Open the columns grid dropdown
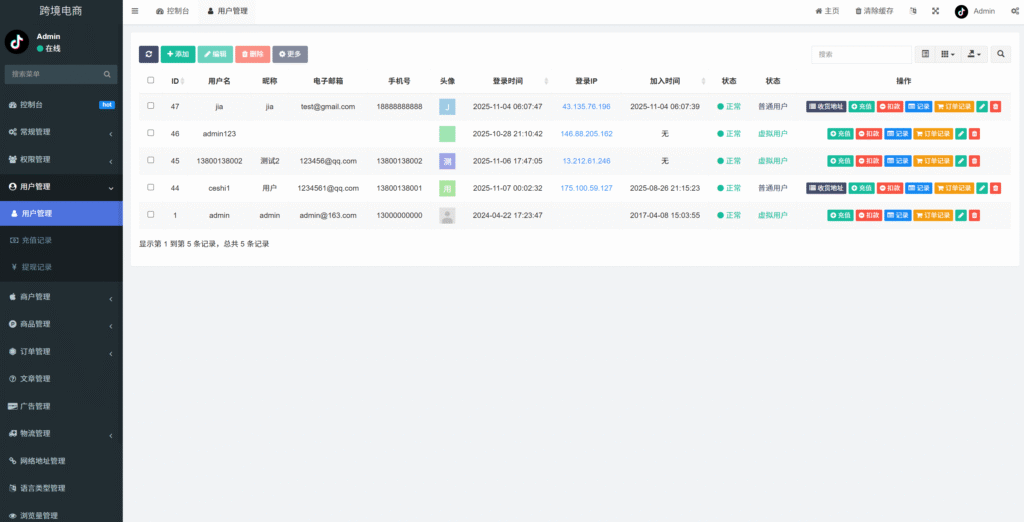The image size is (1024, 522). point(947,54)
